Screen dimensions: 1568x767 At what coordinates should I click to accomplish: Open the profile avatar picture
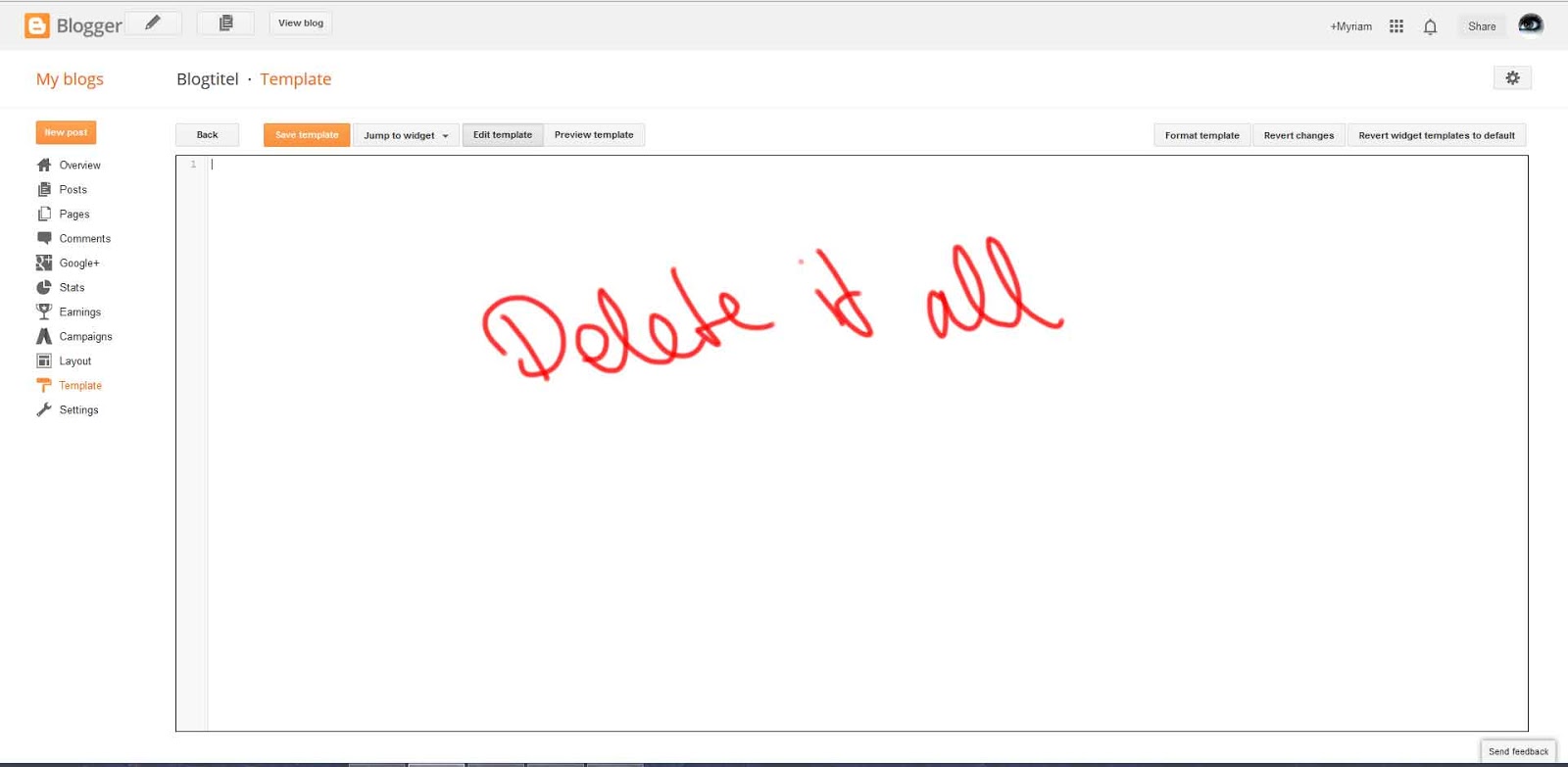click(x=1531, y=24)
